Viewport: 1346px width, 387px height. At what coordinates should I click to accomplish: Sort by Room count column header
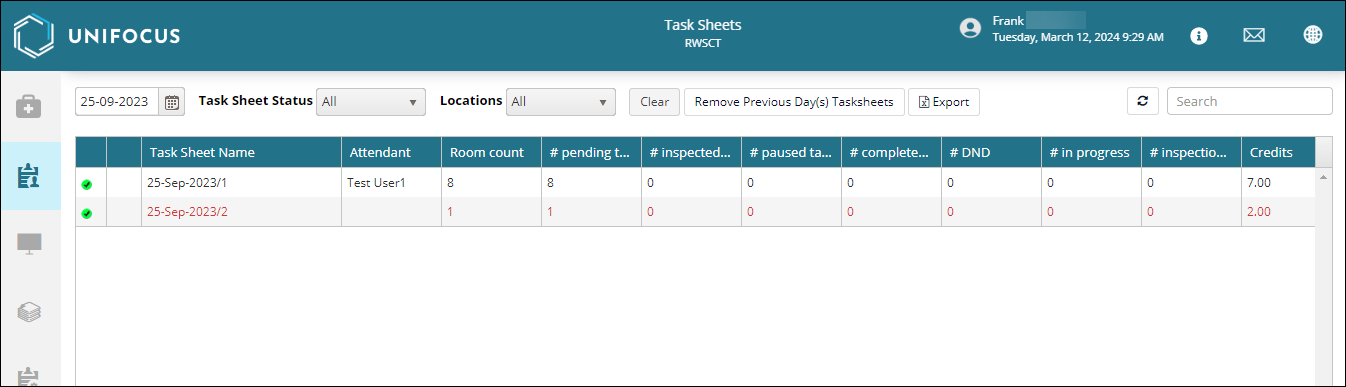click(491, 152)
